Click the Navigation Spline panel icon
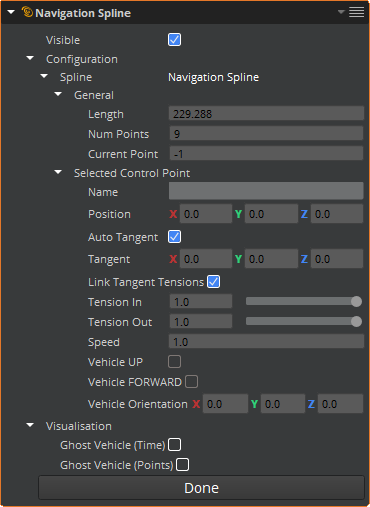Viewport: 370px width, 507px height. [x=27, y=12]
